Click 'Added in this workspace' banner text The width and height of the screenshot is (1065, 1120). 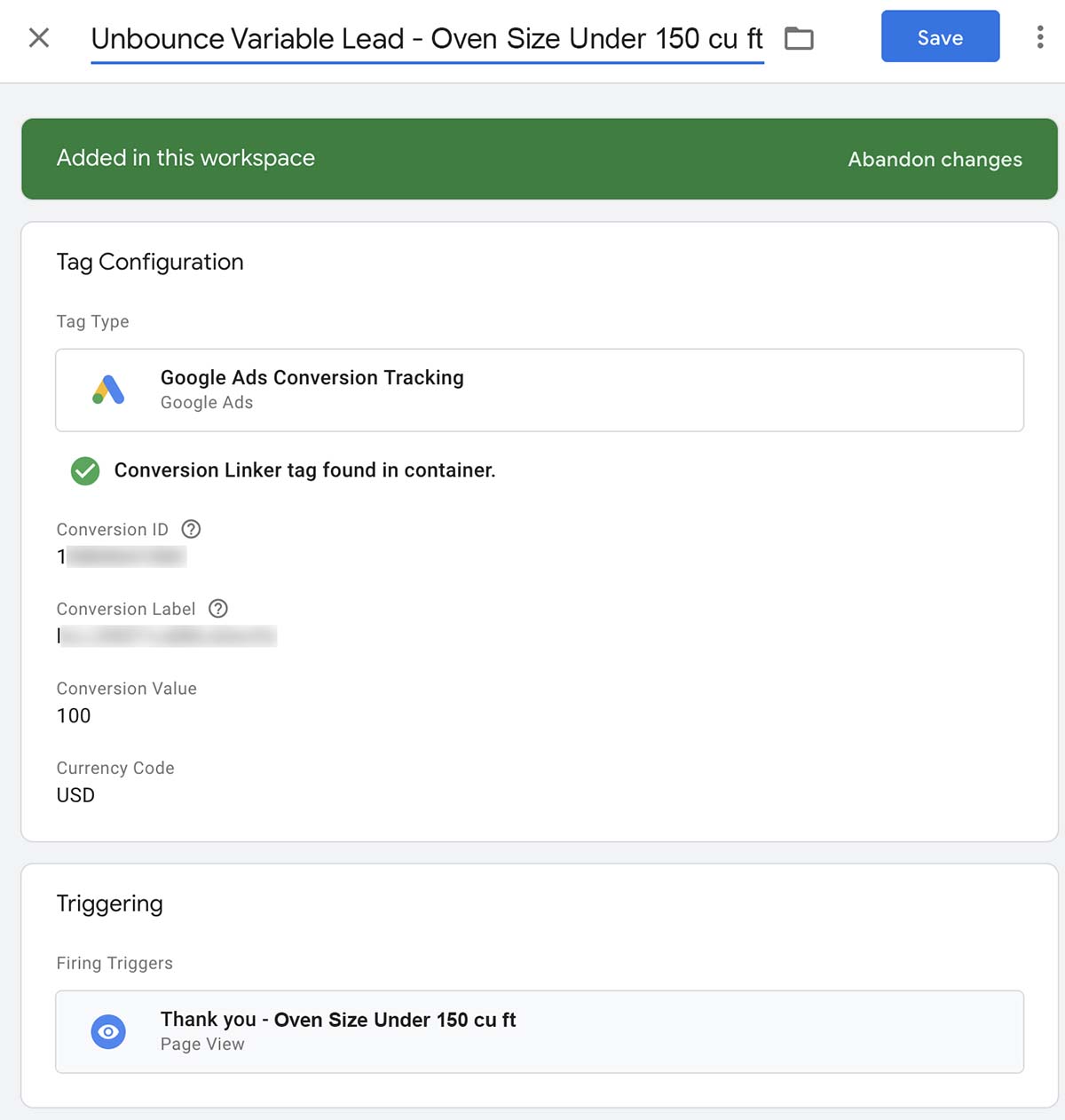click(185, 158)
